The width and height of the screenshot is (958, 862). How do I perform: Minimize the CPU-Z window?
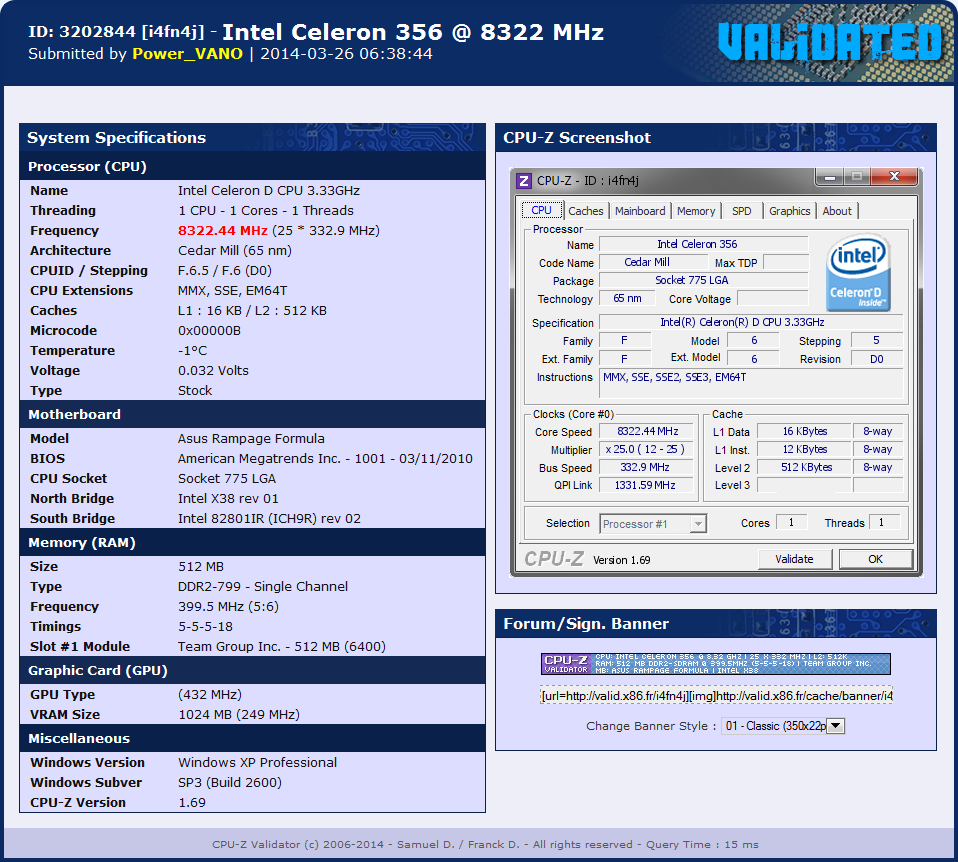(830, 177)
